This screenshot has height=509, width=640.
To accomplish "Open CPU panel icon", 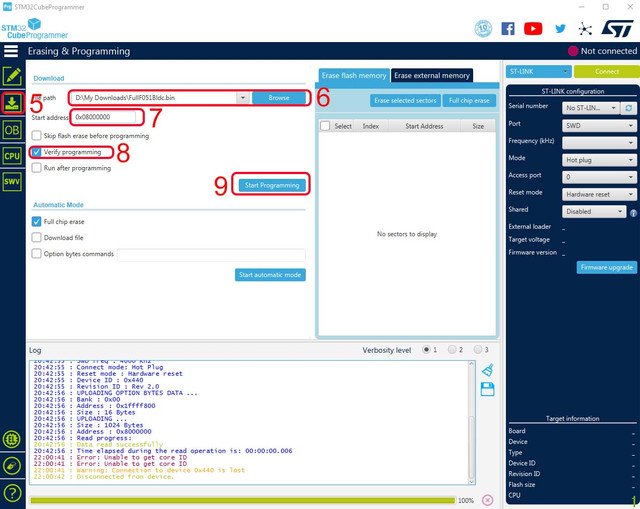I will (12, 156).
